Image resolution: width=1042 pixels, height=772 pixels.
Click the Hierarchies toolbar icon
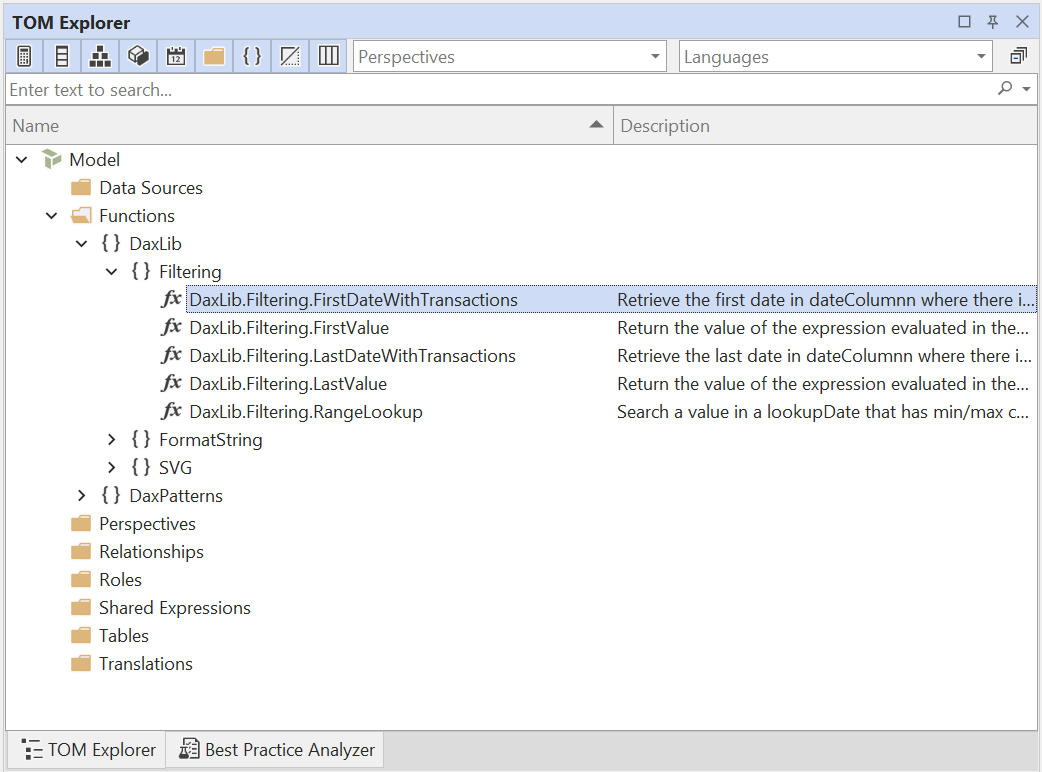pos(99,55)
